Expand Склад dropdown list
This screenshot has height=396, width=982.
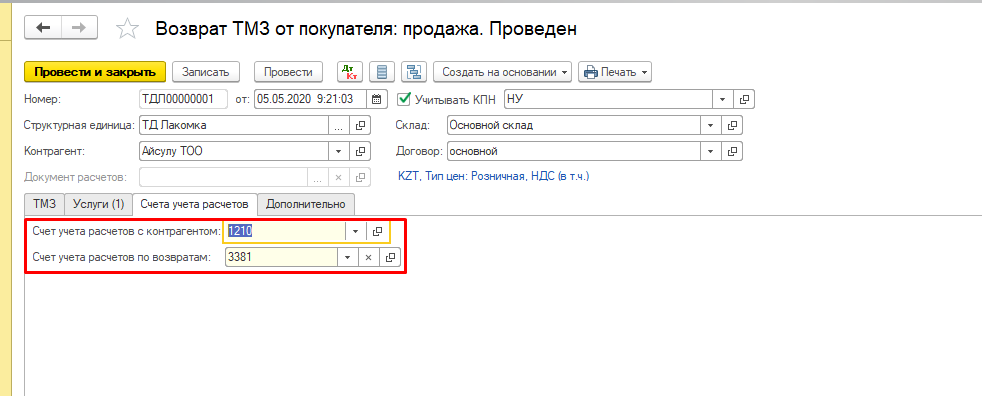(x=710, y=125)
